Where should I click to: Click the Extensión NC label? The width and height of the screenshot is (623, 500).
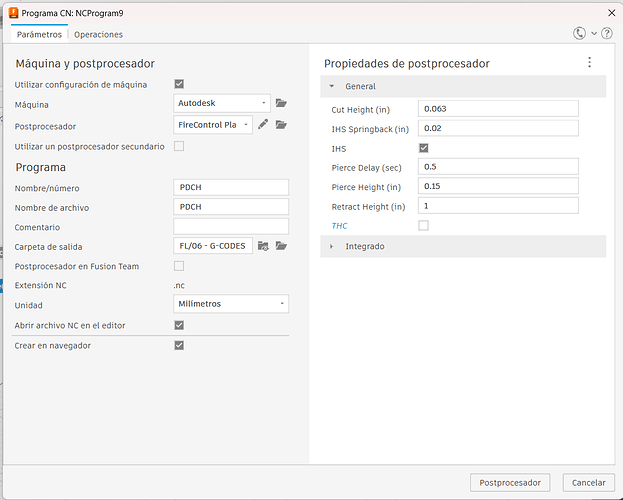pyautogui.click(x=41, y=285)
